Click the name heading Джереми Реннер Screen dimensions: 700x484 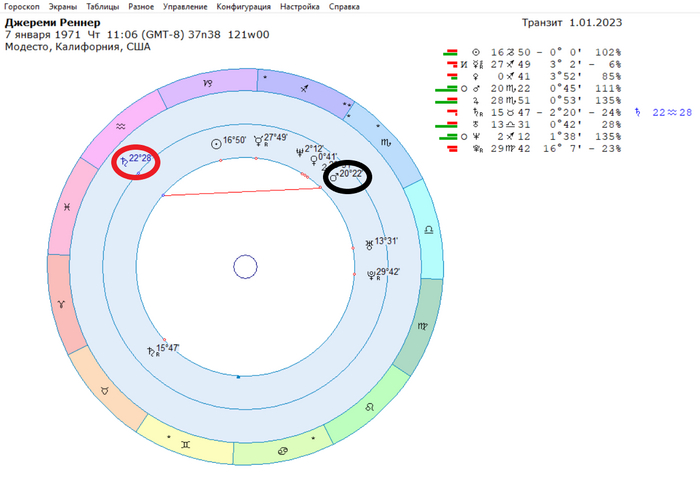(x=53, y=23)
